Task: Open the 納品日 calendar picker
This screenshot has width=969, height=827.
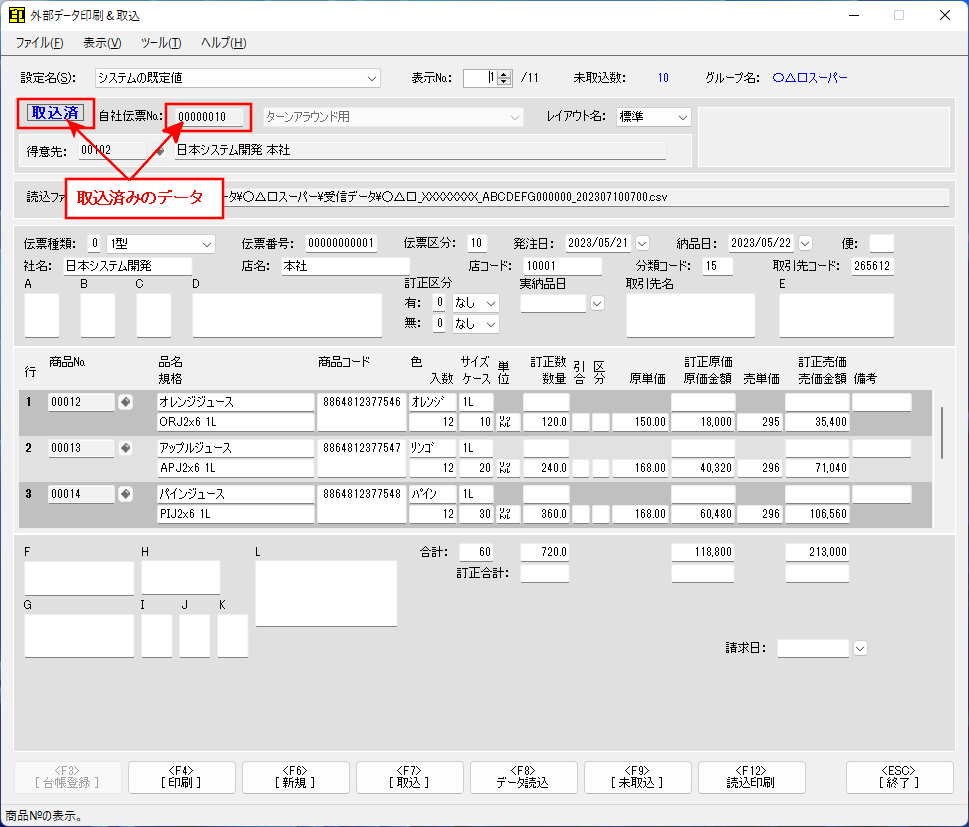Action: point(806,243)
